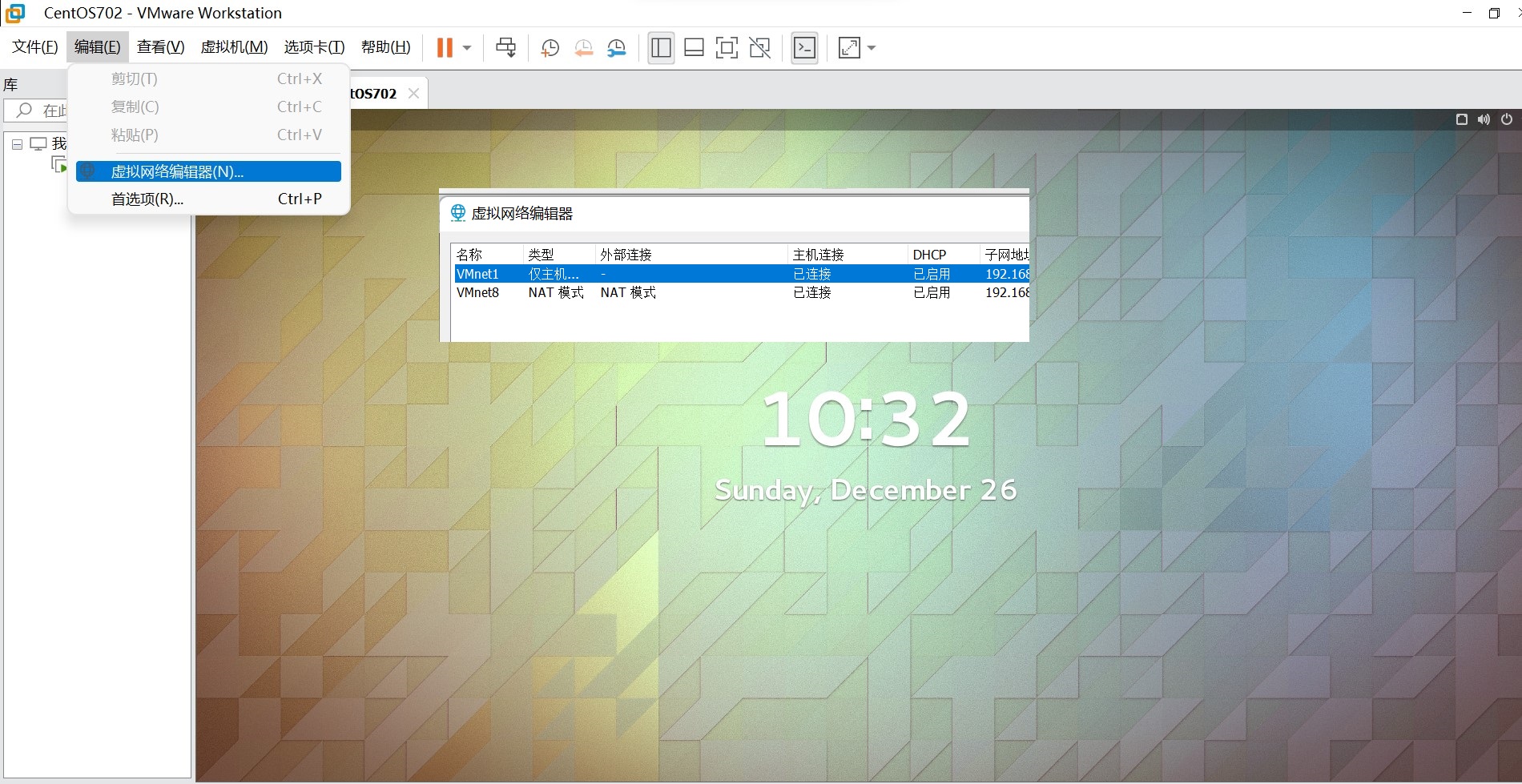The image size is (1522, 784).
Task: Open the snapshot manager
Action: coord(616,48)
